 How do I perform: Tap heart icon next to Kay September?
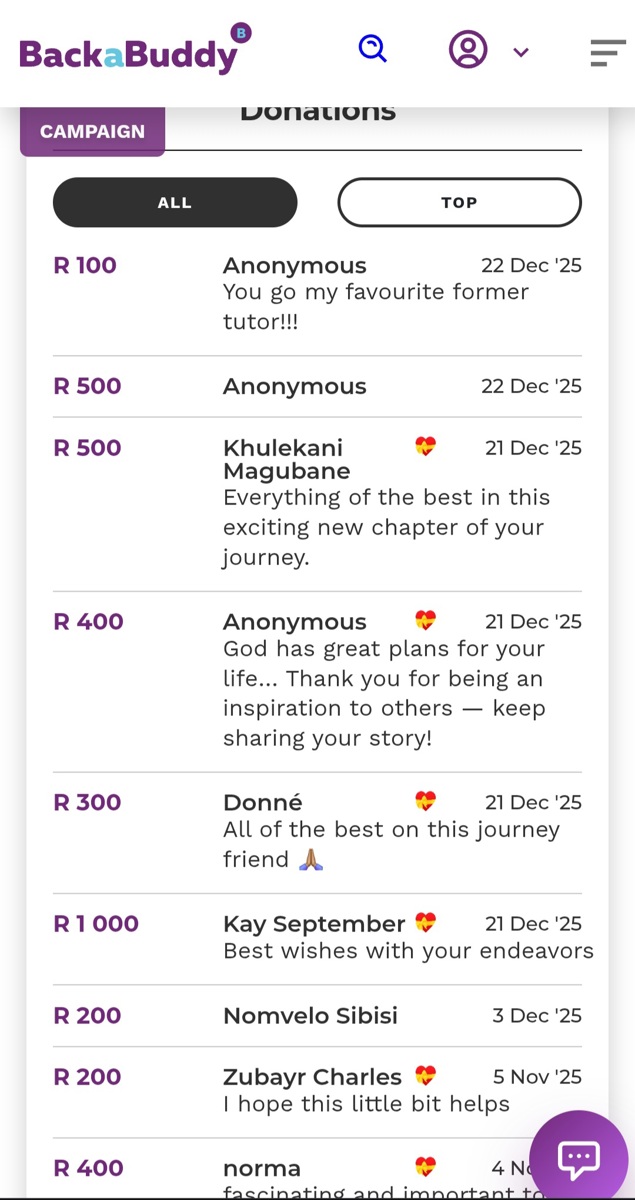(425, 923)
